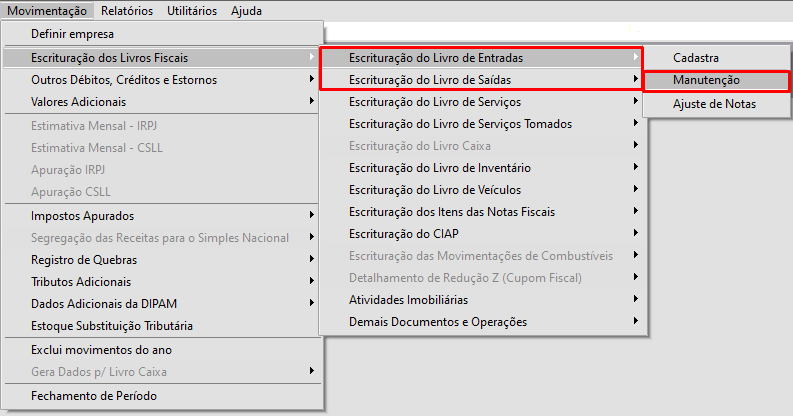Expand Escrituração dos Livros Fiscais submenu
The width and height of the screenshot is (793, 416).
tap(163, 58)
